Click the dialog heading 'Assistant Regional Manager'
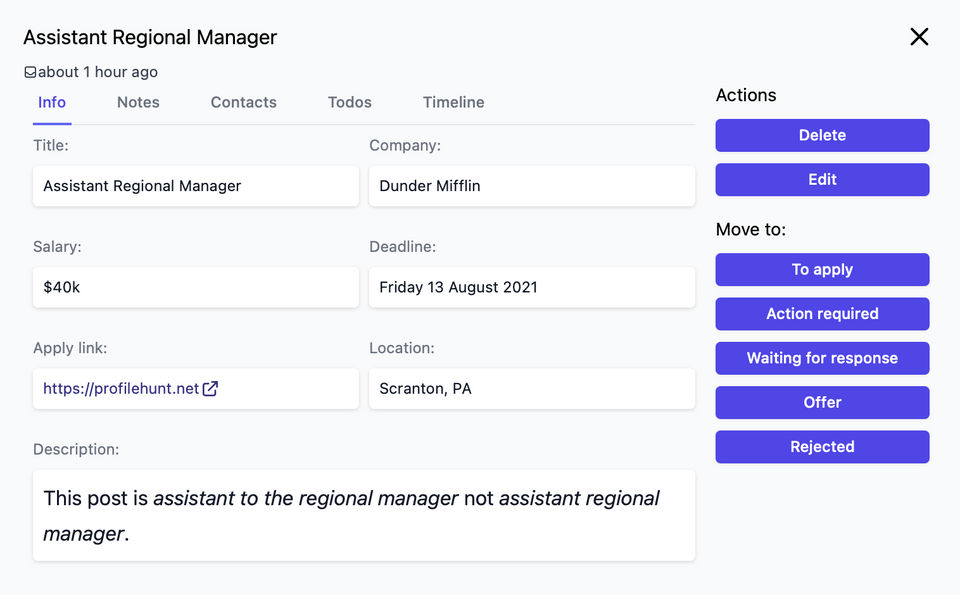Image resolution: width=960 pixels, height=595 pixels. pos(150,37)
